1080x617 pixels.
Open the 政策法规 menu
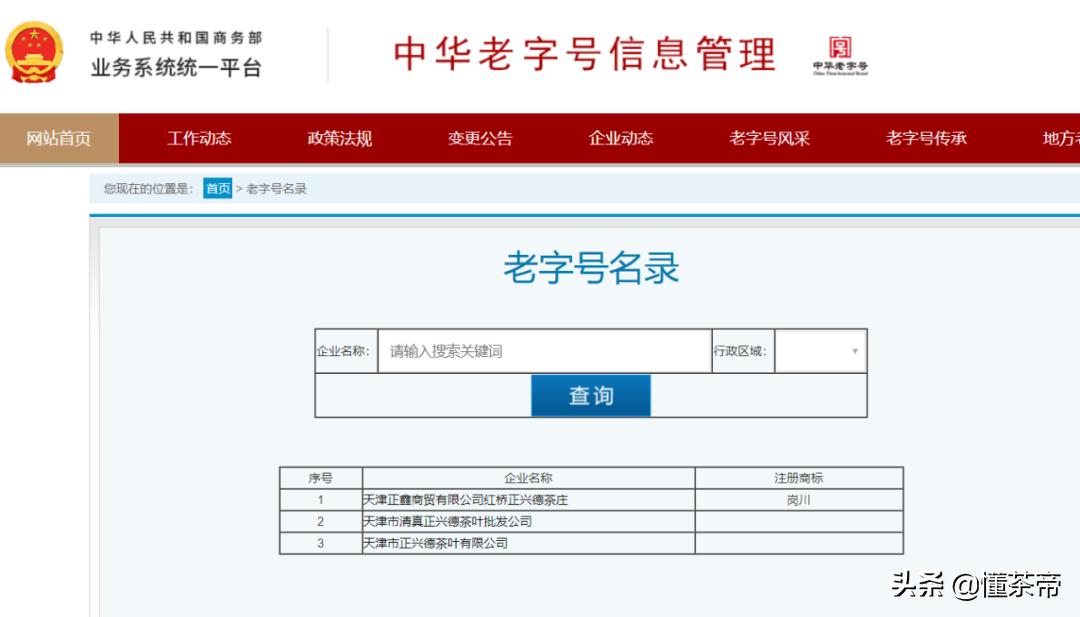coord(340,138)
